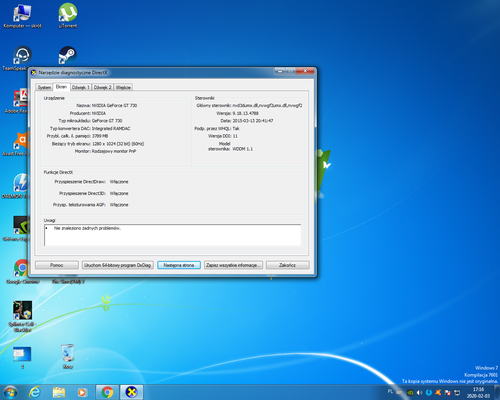
Task: Open the Komputer shortcut on desktop
Action: 22,16
